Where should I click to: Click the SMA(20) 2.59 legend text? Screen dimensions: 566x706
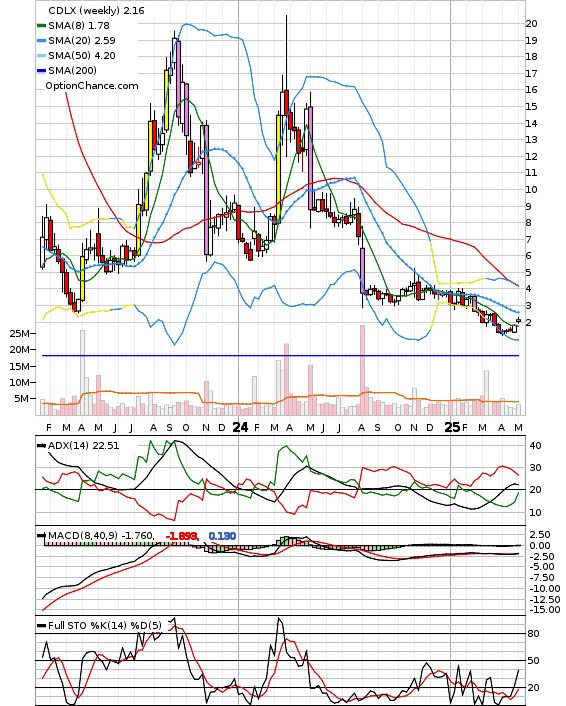(82, 41)
